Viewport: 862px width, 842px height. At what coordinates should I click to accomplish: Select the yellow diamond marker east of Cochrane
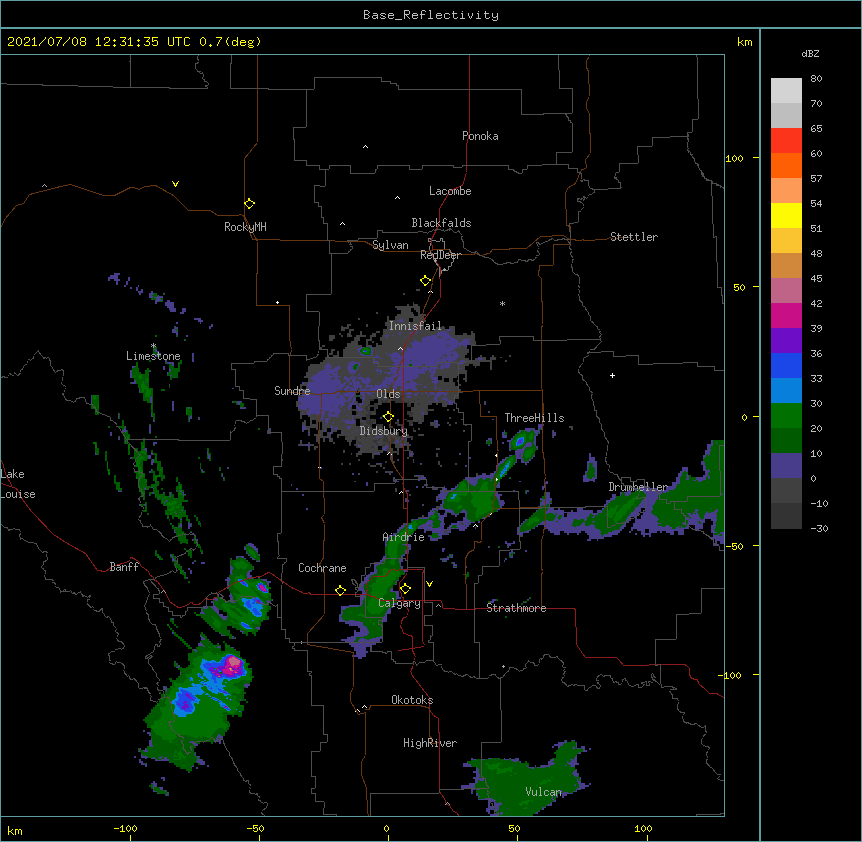point(340,590)
